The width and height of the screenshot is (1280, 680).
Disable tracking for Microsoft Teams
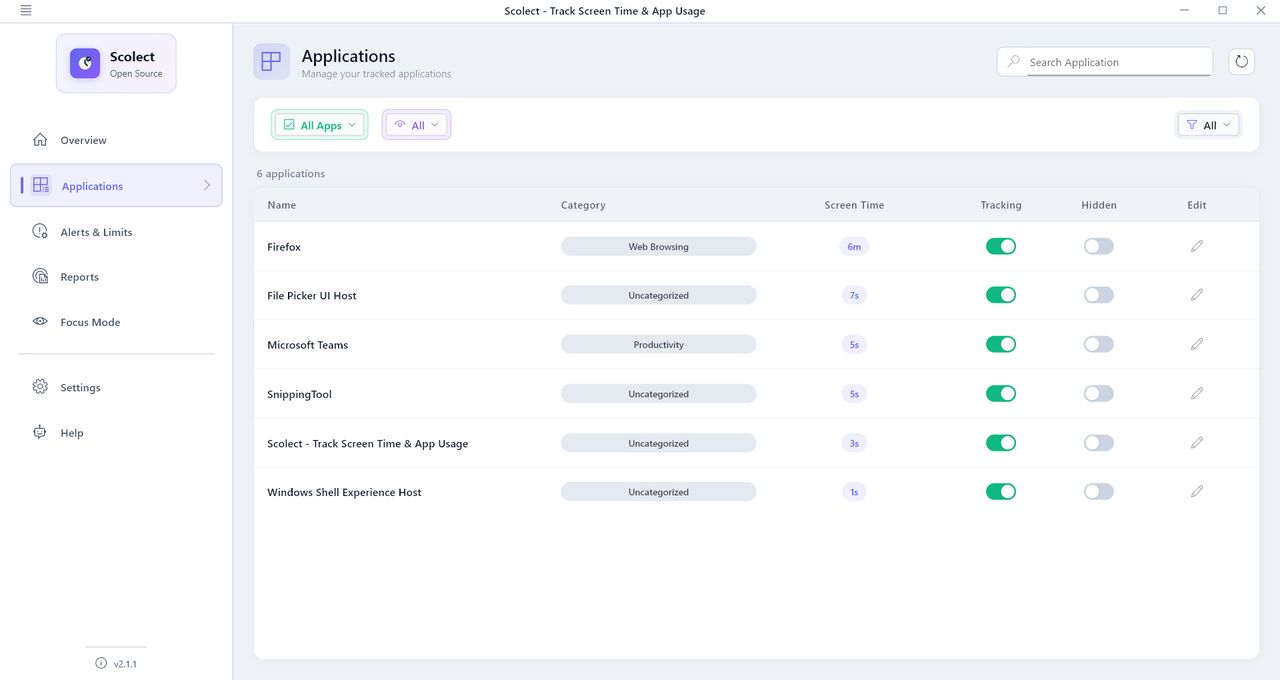[1001, 344]
